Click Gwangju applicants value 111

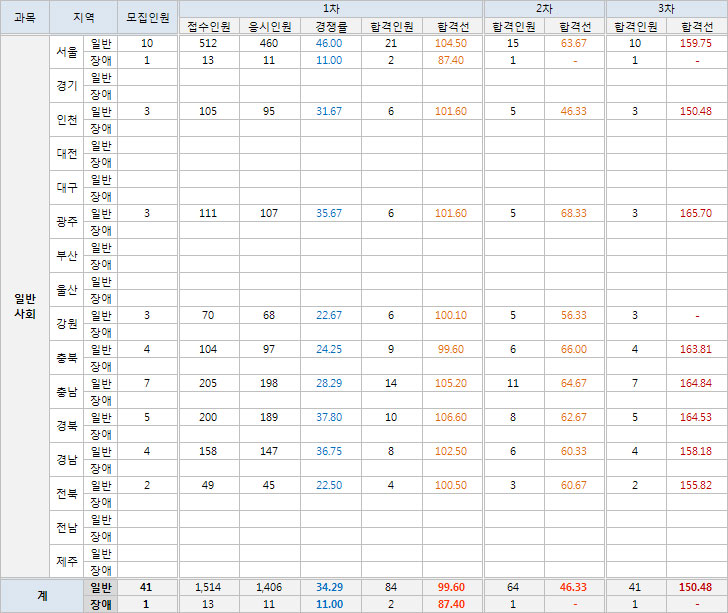(x=208, y=213)
